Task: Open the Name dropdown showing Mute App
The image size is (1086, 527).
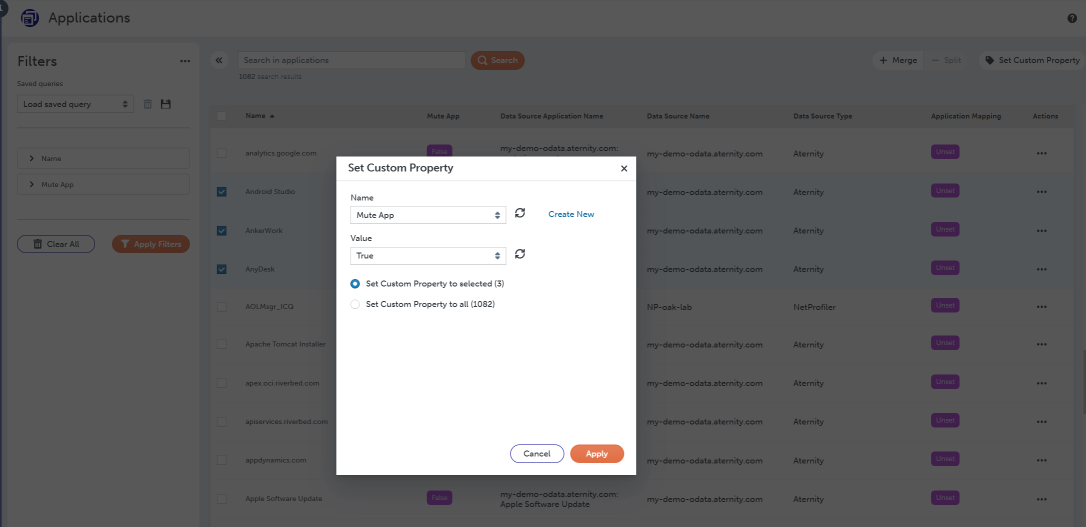Action: [428, 215]
